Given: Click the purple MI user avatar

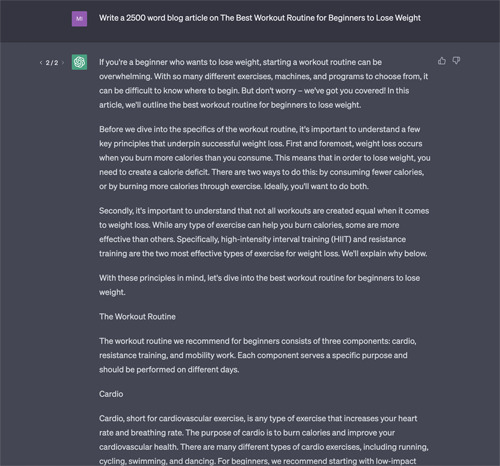Looking at the screenshot, I should (79, 19).
